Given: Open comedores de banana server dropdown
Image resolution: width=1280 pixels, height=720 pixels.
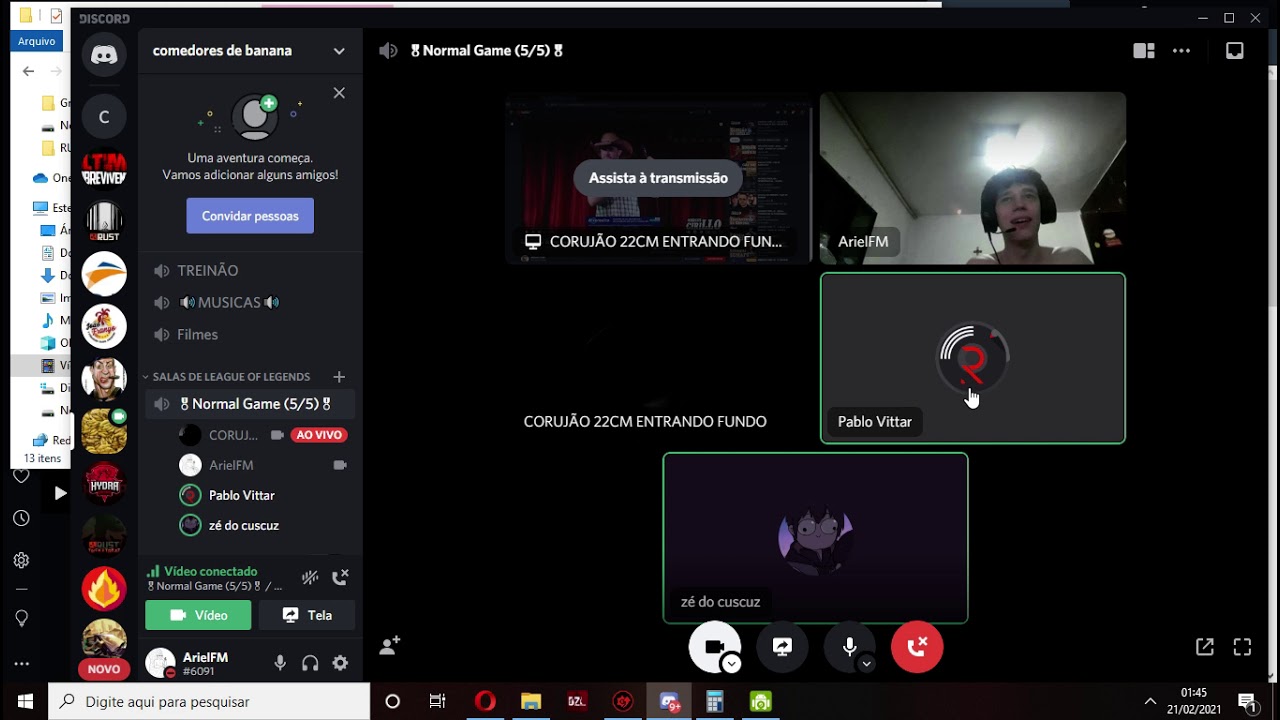Looking at the screenshot, I should (339, 51).
